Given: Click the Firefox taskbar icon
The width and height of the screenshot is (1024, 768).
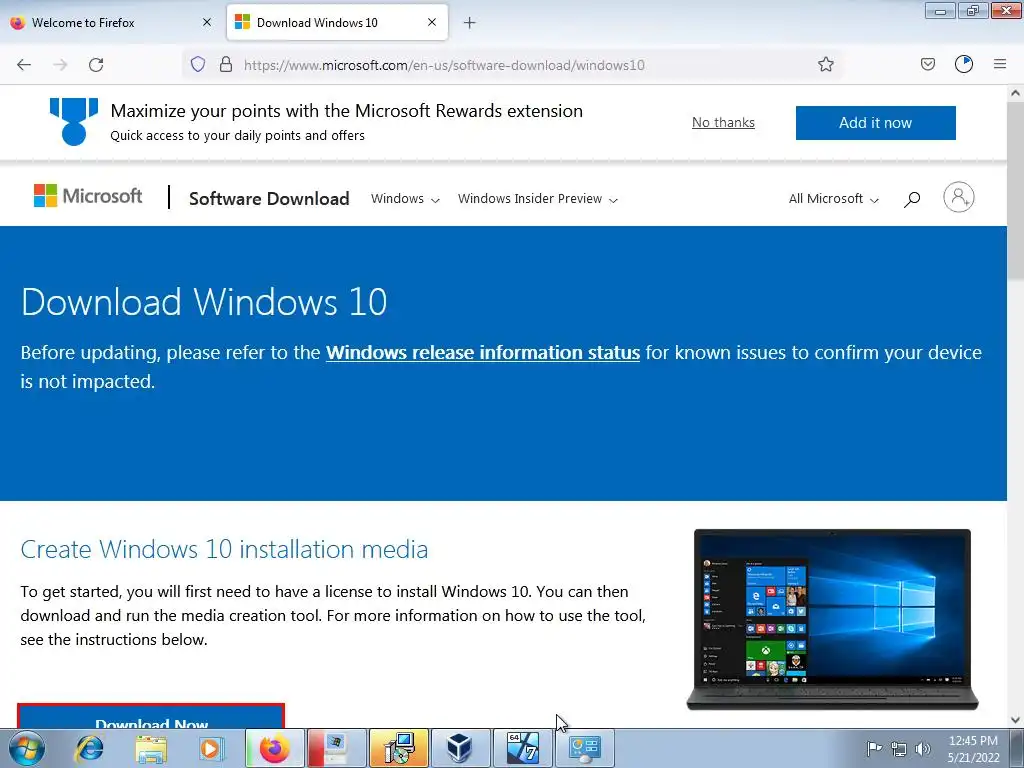Looking at the screenshot, I should tap(274, 748).
